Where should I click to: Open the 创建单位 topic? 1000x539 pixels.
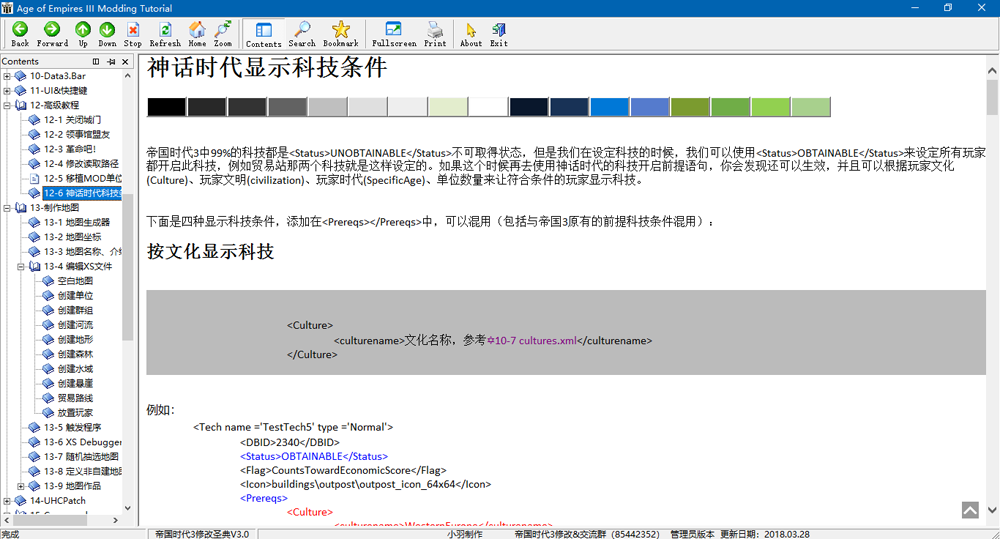(75, 296)
